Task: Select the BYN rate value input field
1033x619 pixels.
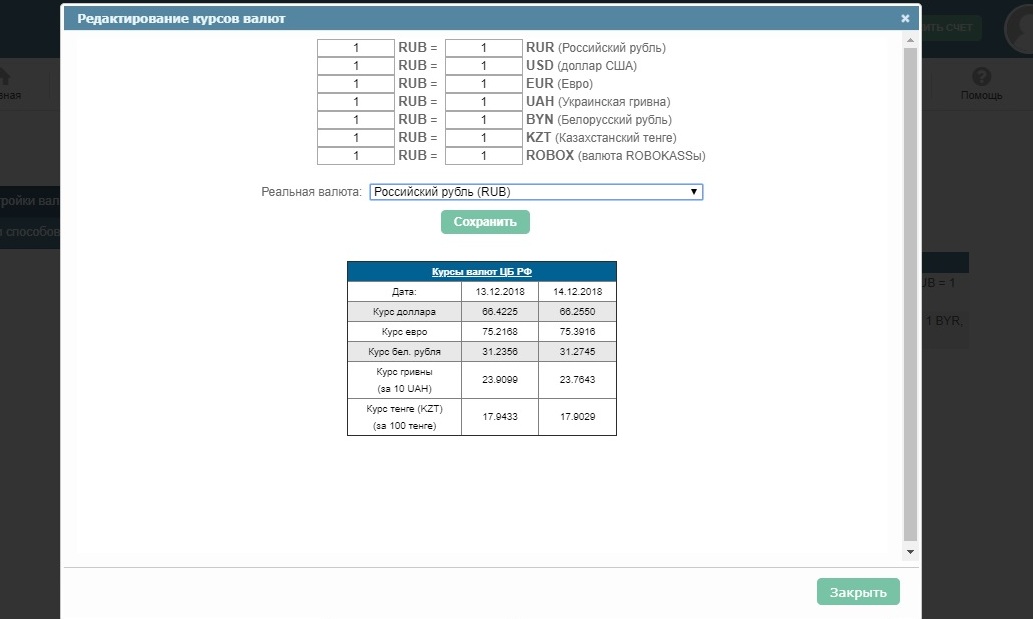Action: coord(484,120)
